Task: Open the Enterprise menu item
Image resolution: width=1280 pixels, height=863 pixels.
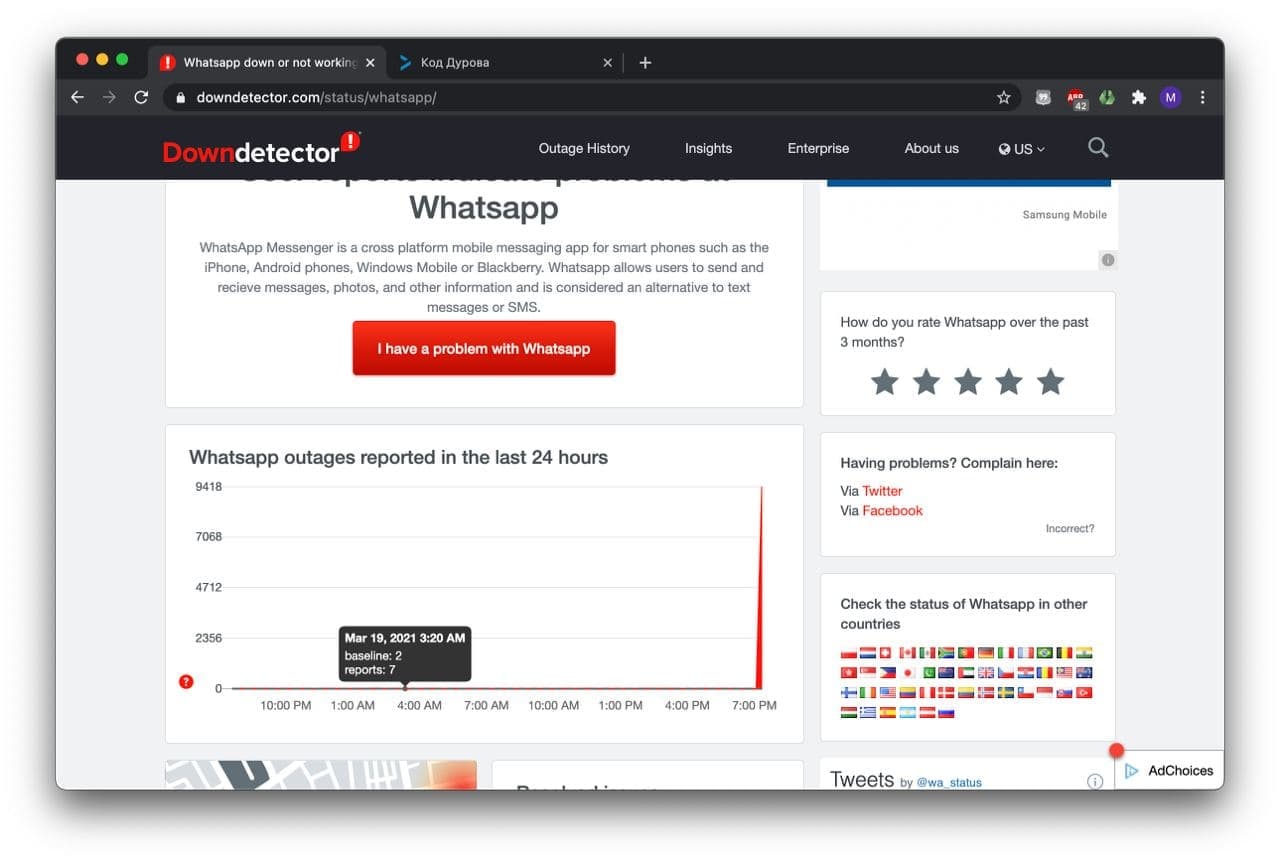Action: pyautogui.click(x=818, y=148)
